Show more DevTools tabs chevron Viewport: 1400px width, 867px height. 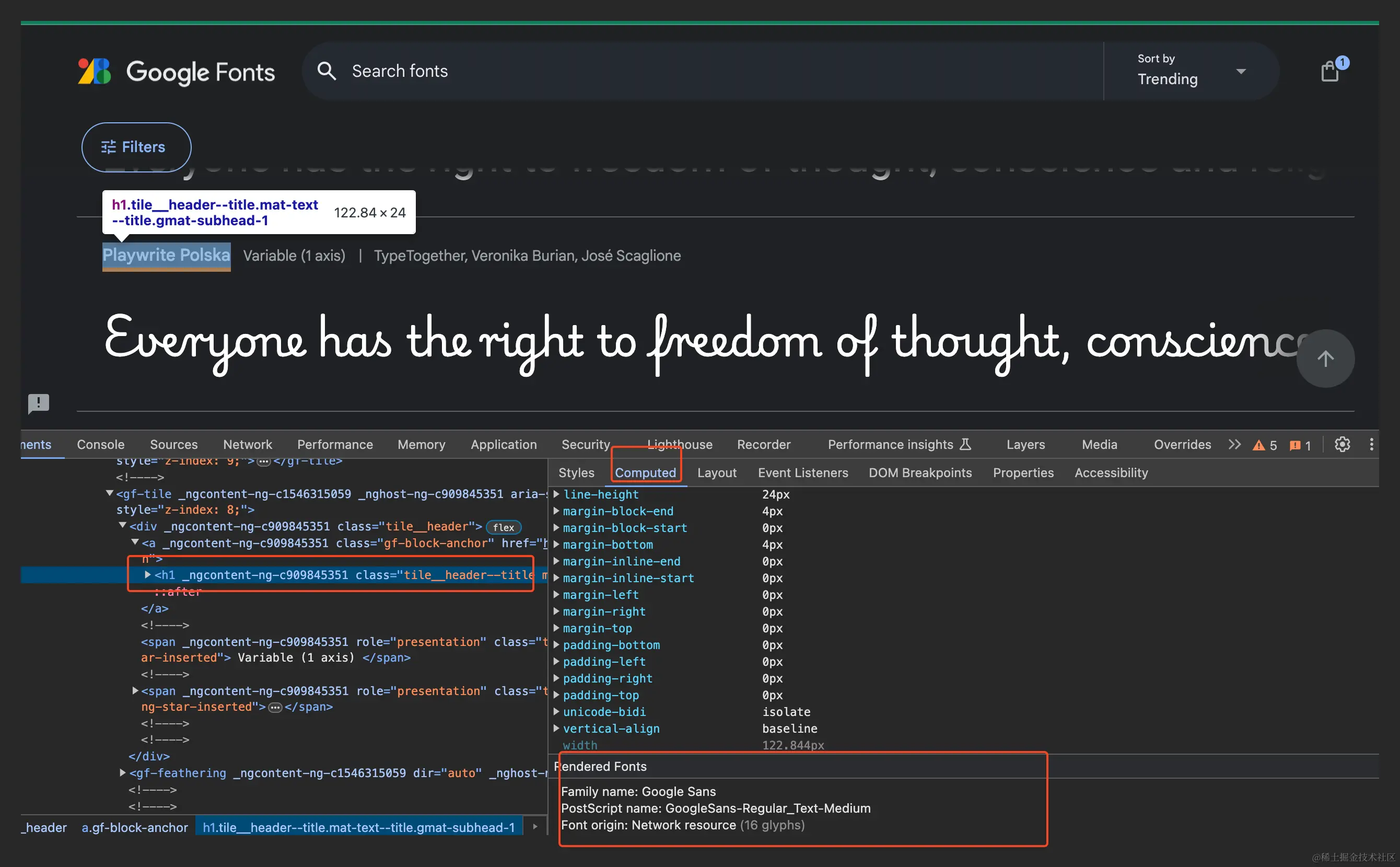pyautogui.click(x=1234, y=444)
